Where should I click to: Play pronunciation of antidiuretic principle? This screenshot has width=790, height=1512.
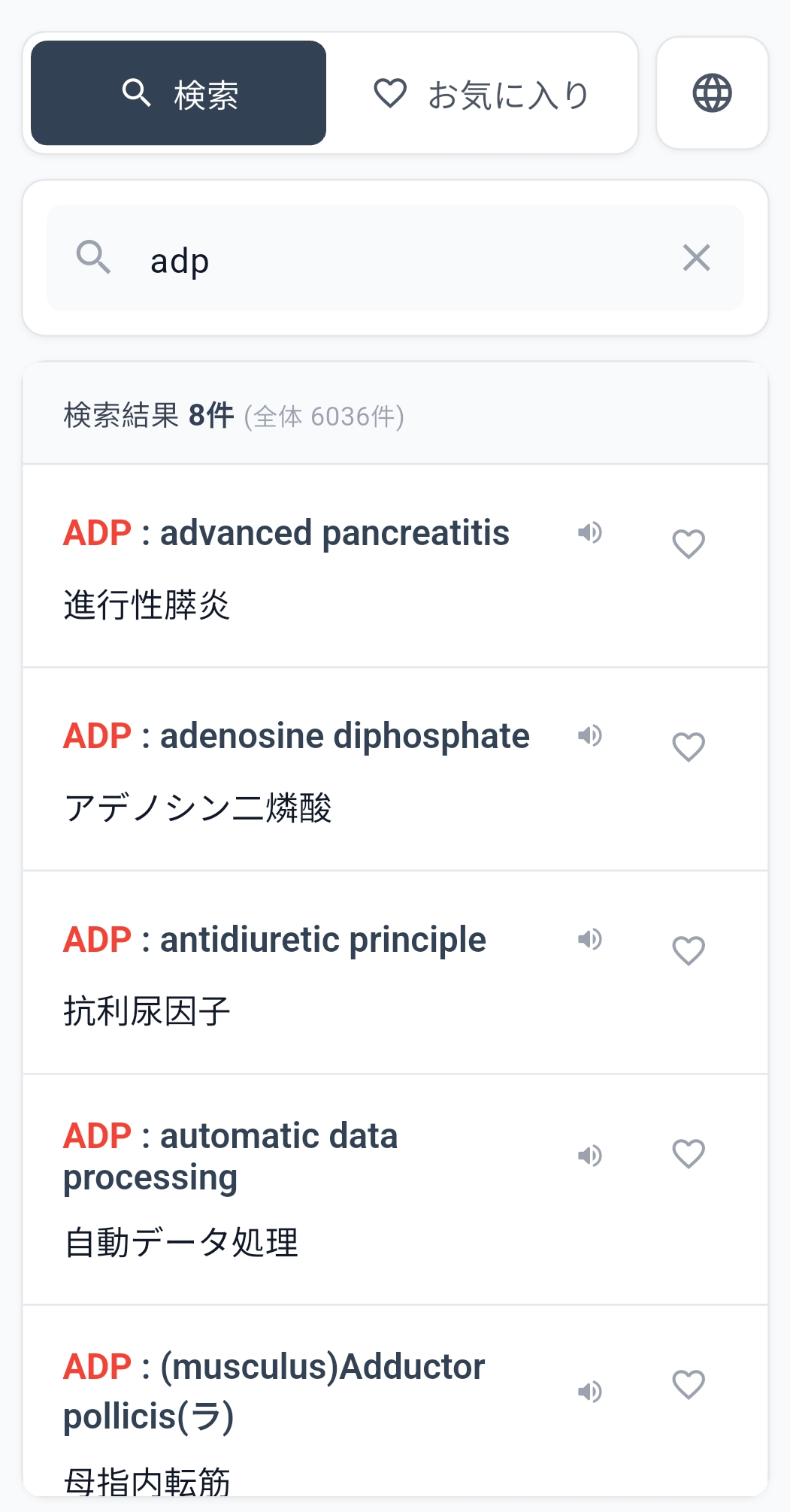tap(590, 939)
